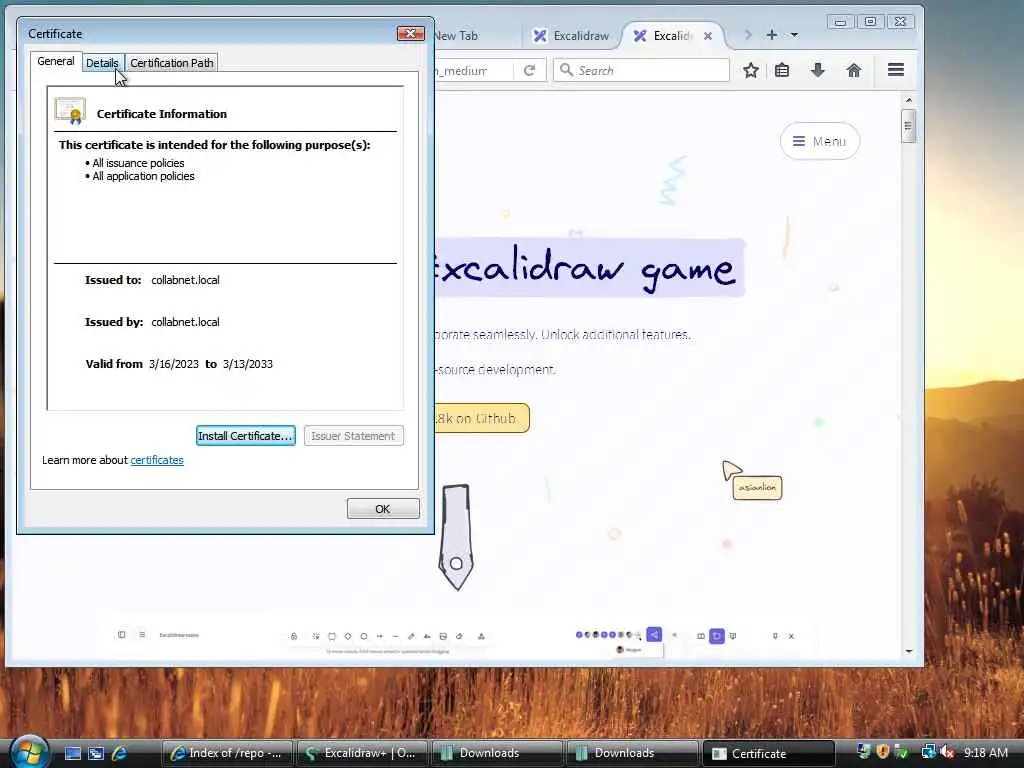Viewport: 1024px width, 768px height.
Task: Click the expiry date 3/13/2033
Action: pyautogui.click(x=248, y=364)
